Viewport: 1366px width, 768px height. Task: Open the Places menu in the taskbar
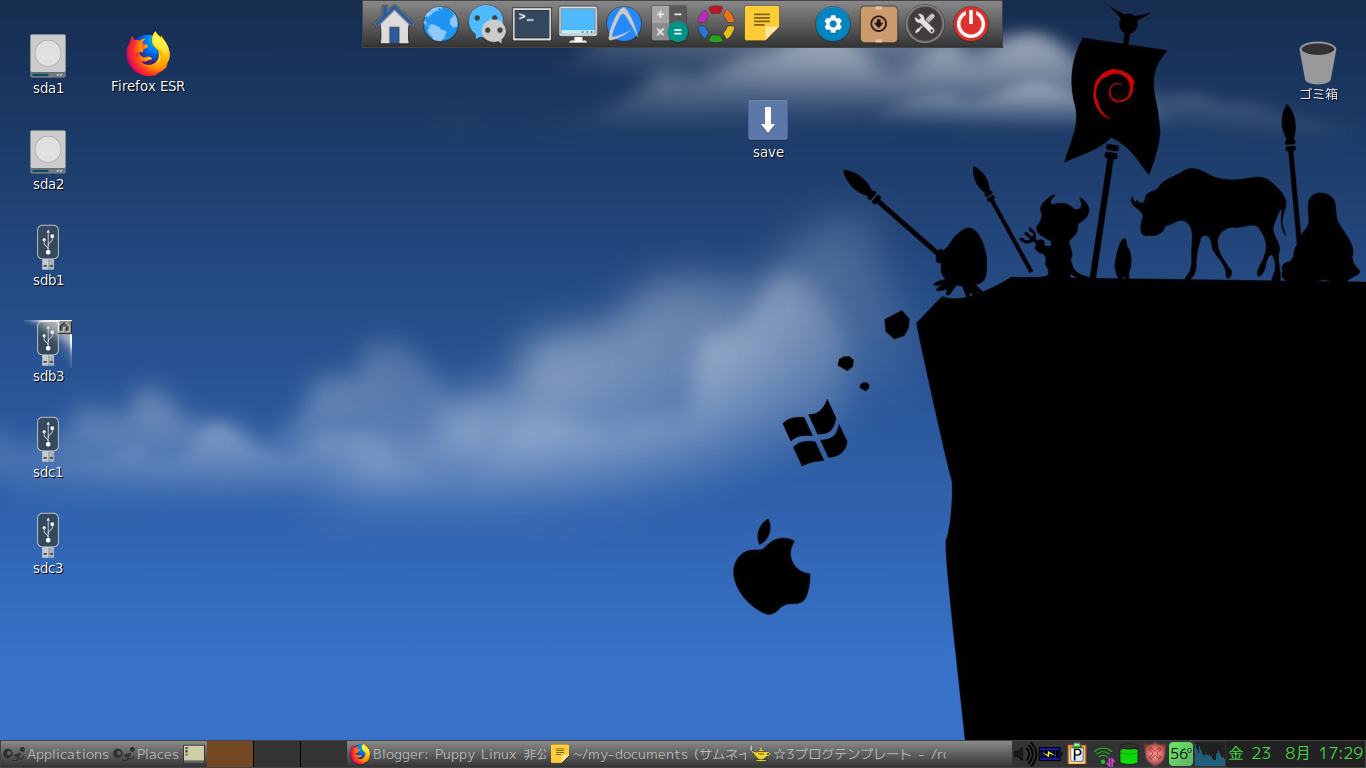click(146, 754)
